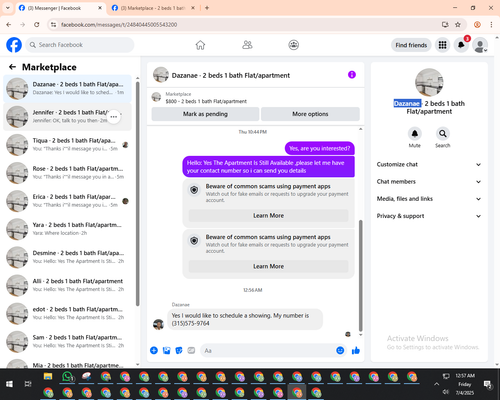Go back using the Marketplace back arrow
This screenshot has height=400, width=500.
coord(13,67)
